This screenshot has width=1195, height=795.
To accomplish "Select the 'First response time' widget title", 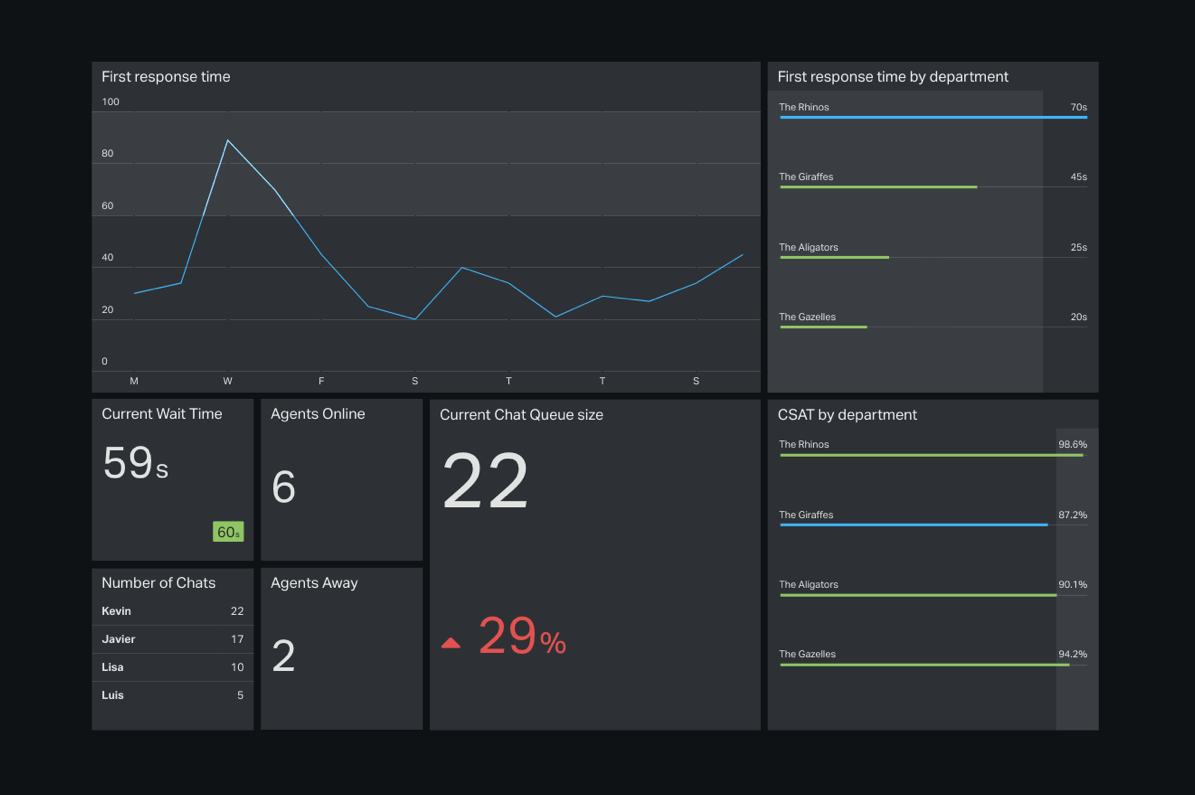I will pyautogui.click(x=165, y=76).
